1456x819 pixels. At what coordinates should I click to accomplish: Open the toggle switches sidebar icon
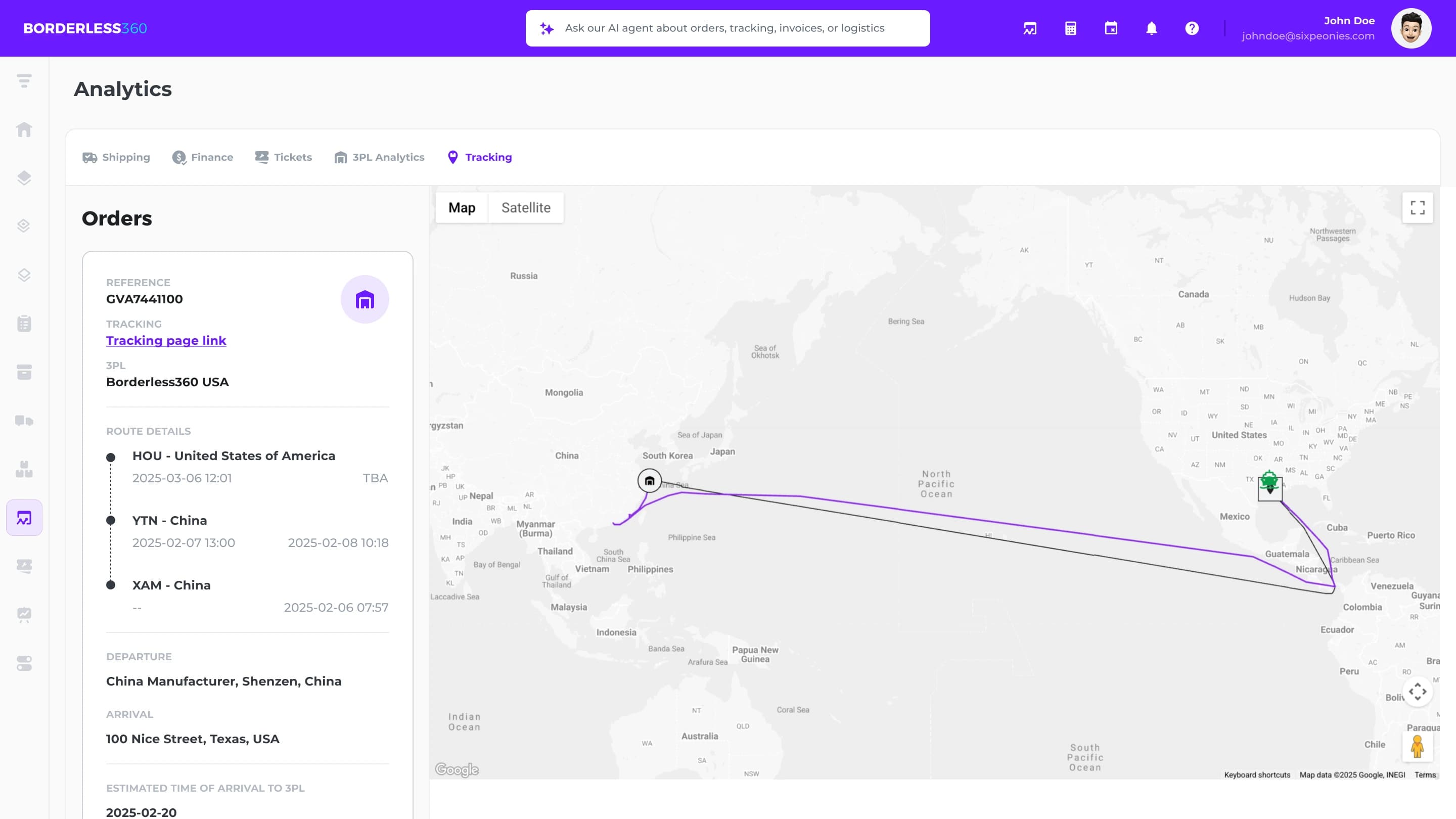click(x=24, y=663)
